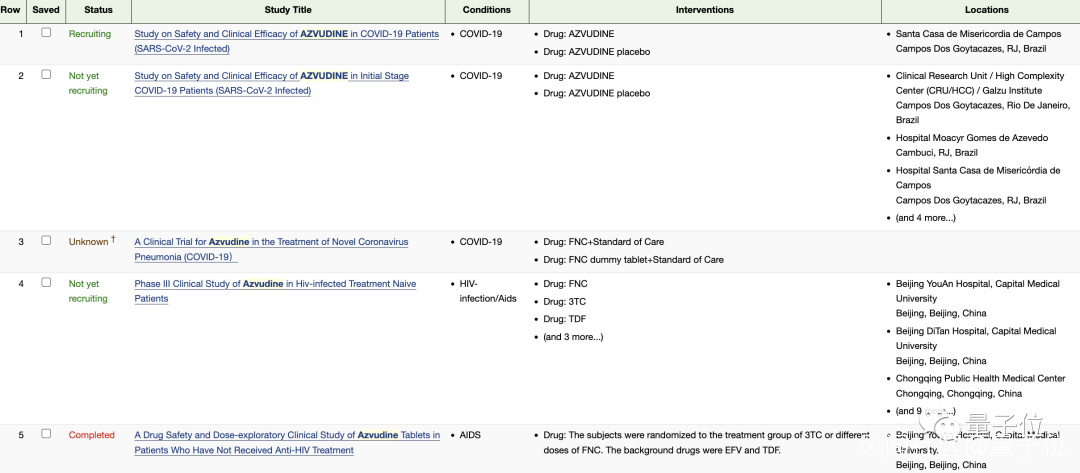The image size is (1080, 473).
Task: Select the 'AIDS' condition in row 5
Action: 470,435
